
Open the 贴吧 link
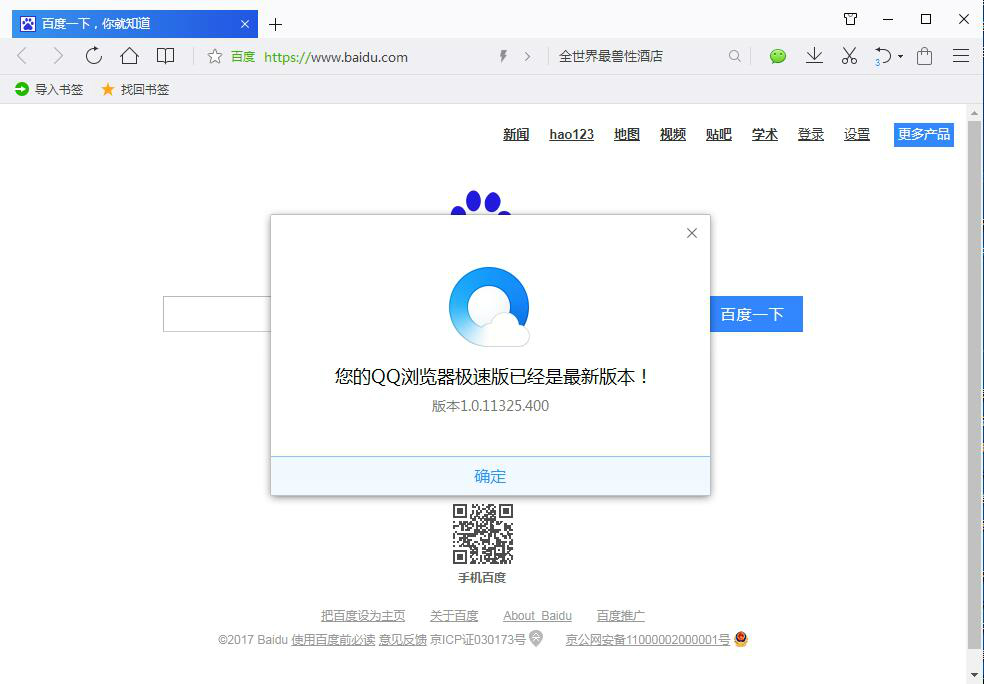pyautogui.click(x=719, y=134)
